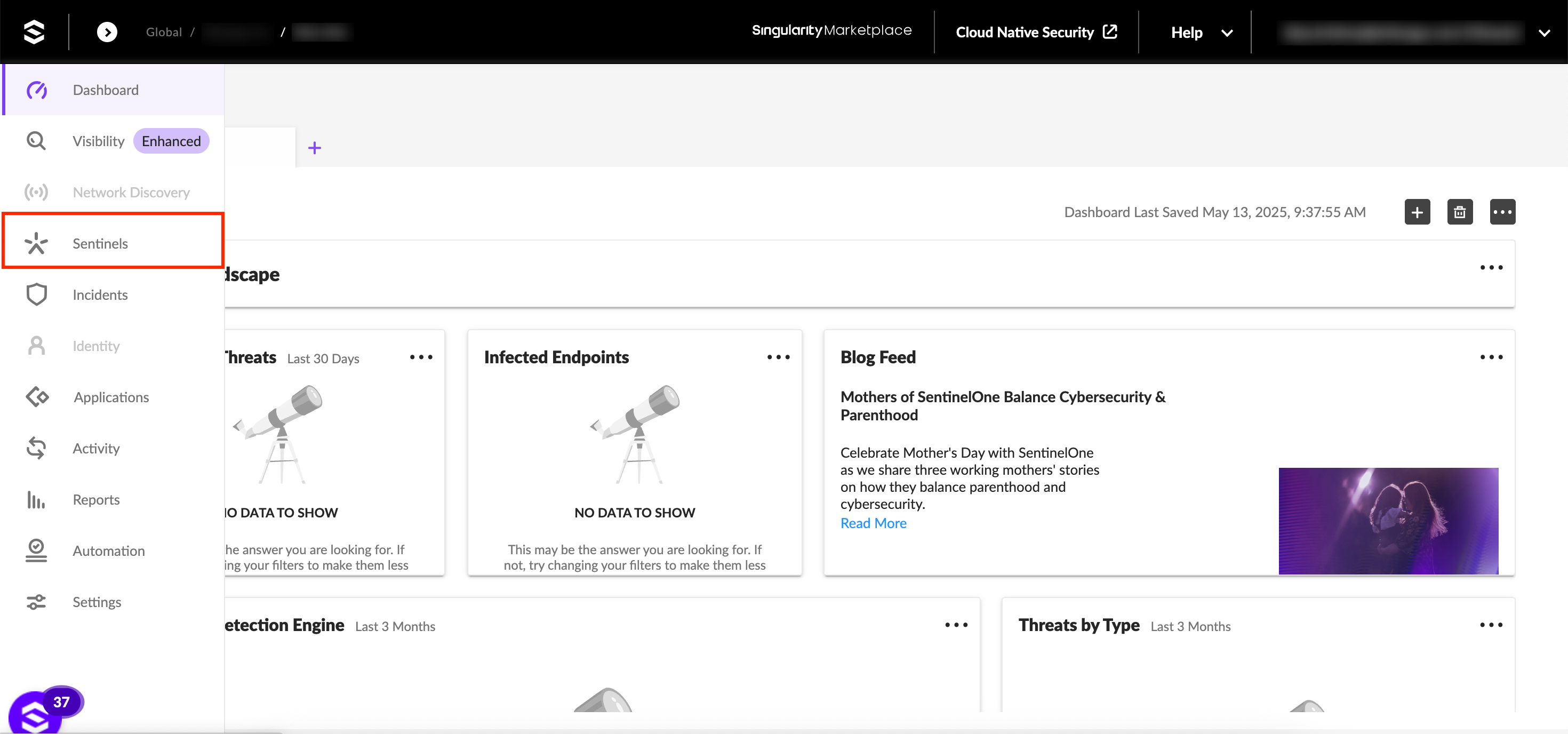Click the Activity cycle arrows icon

pyautogui.click(x=36, y=448)
